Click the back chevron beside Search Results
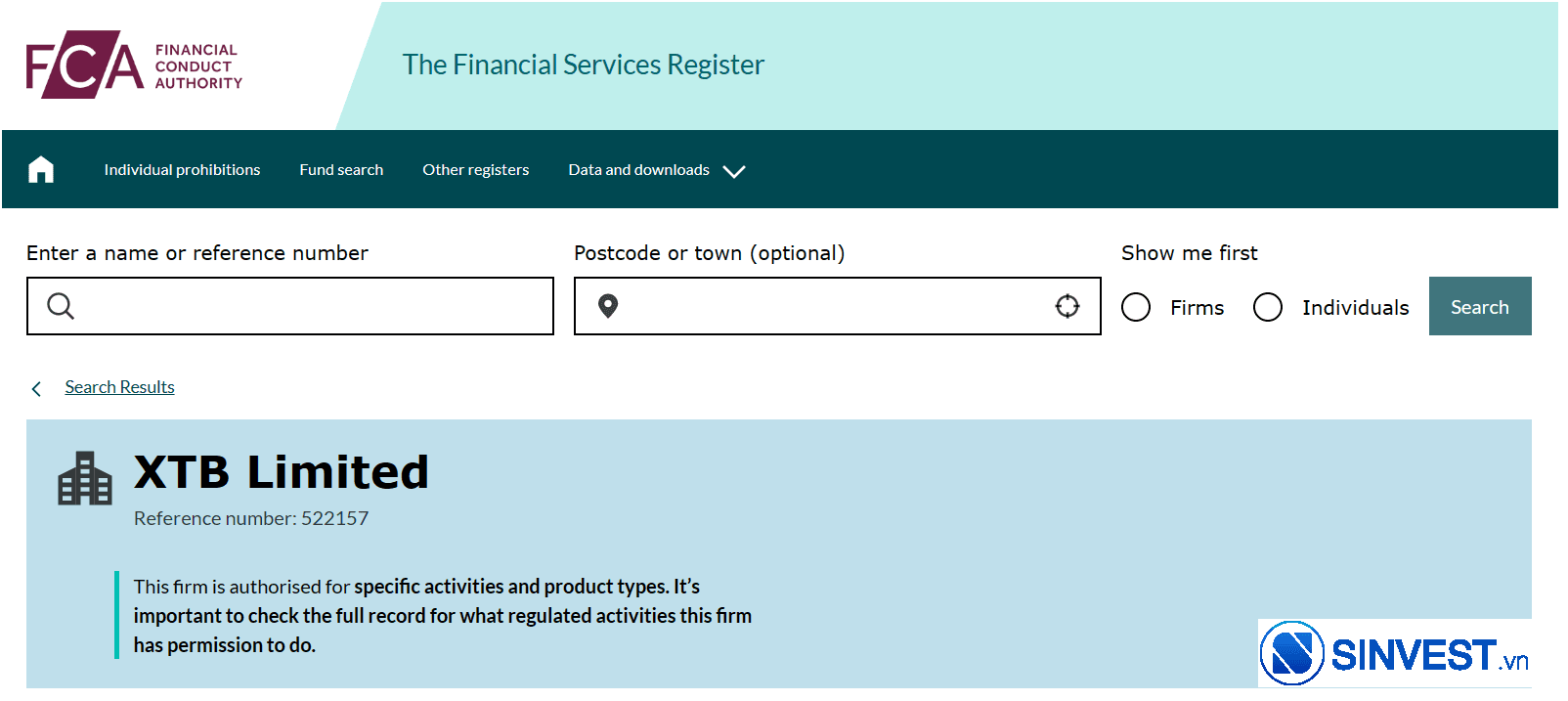Screen dimensions: 1568x701 click(36, 389)
